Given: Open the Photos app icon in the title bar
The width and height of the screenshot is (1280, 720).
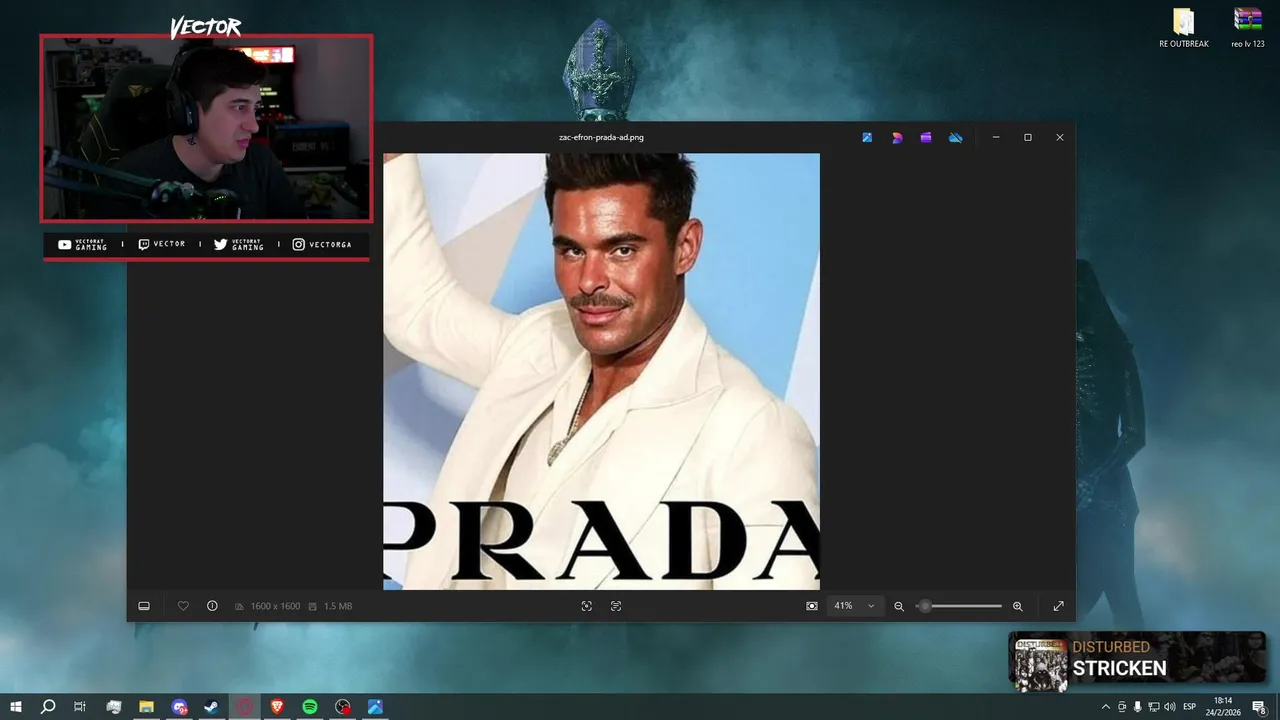Looking at the screenshot, I should click(x=867, y=138).
